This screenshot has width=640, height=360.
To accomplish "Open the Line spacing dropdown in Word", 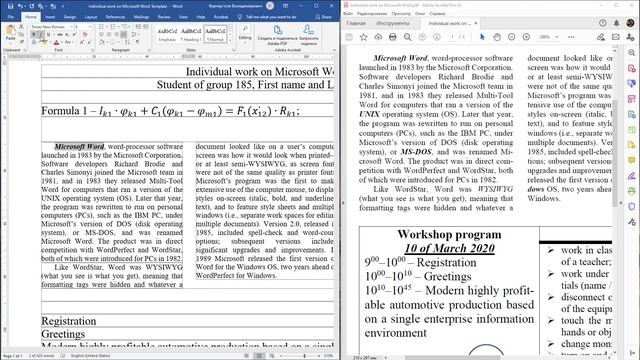I will [136, 35].
